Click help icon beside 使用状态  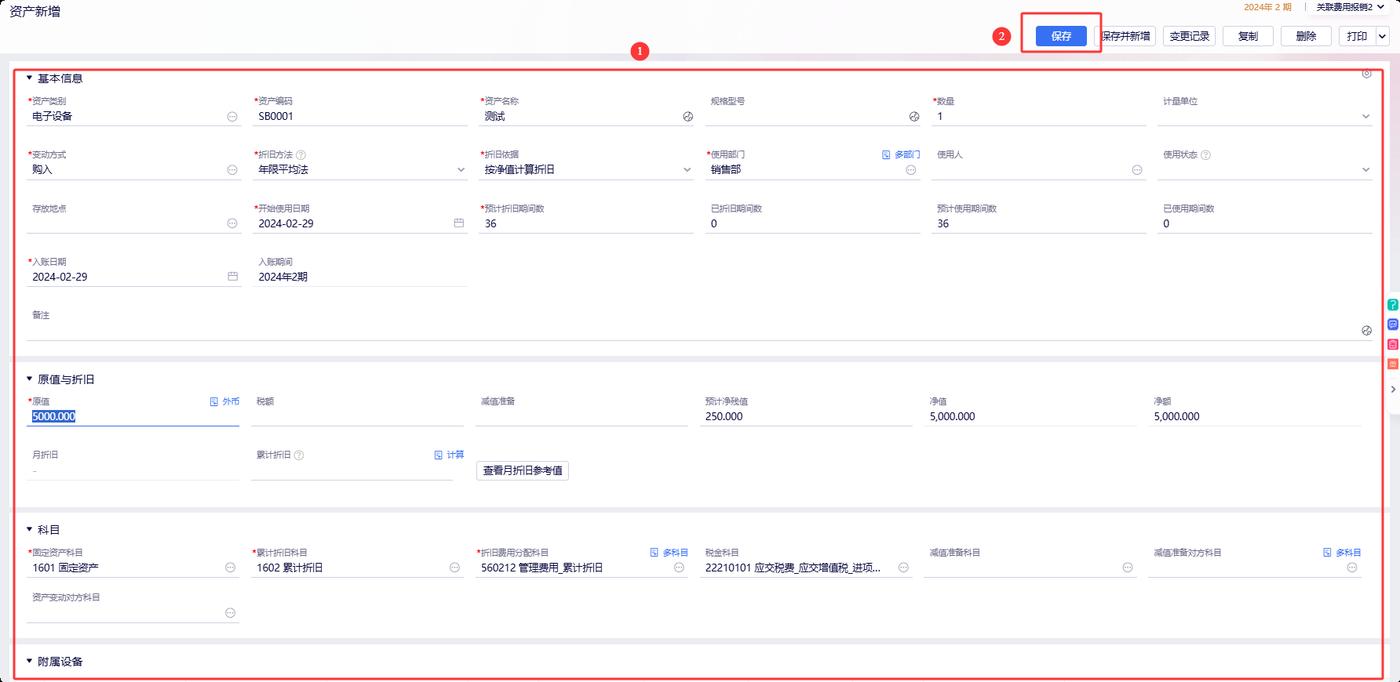[1205, 155]
